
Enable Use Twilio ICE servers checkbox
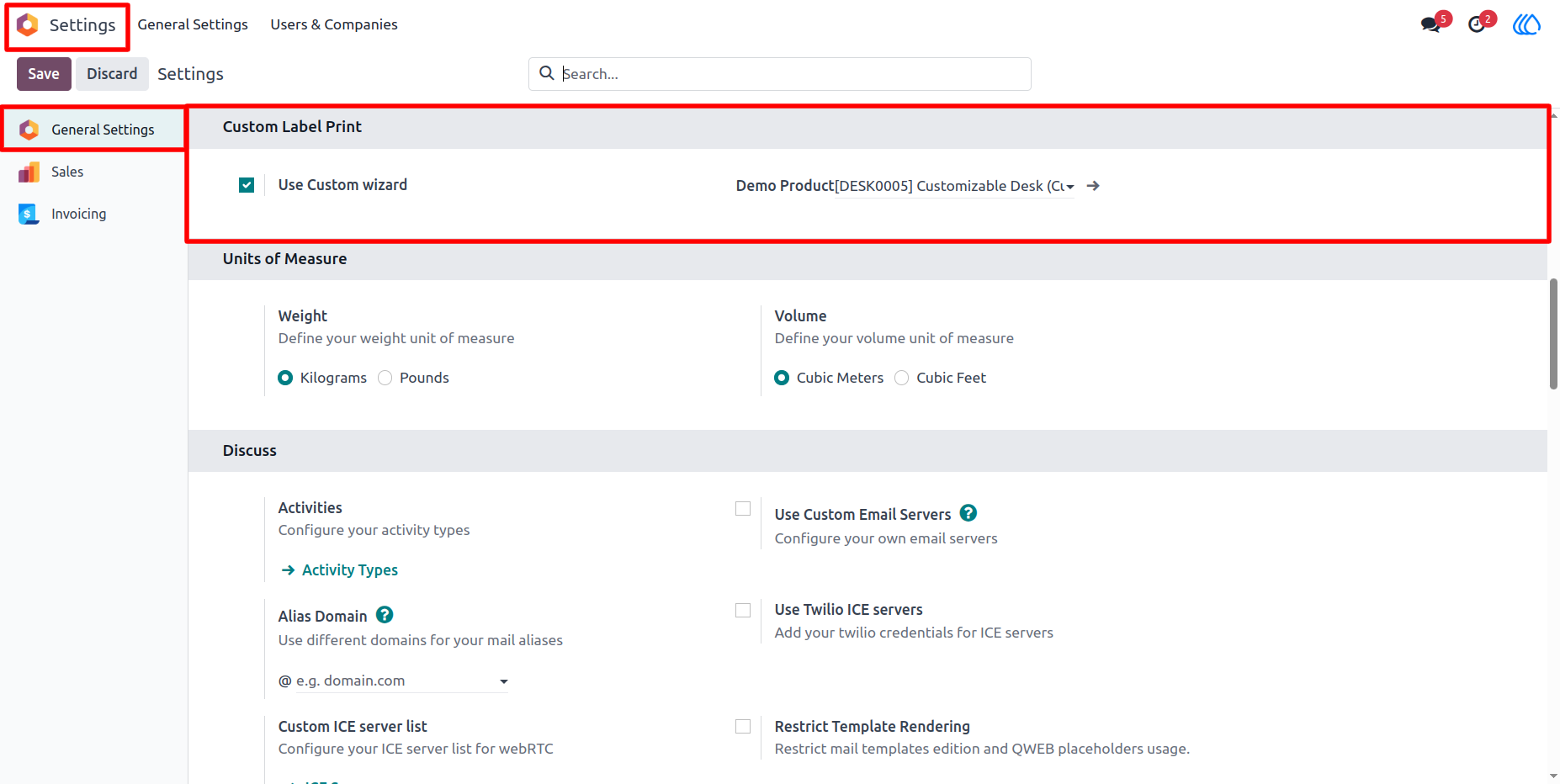743,610
